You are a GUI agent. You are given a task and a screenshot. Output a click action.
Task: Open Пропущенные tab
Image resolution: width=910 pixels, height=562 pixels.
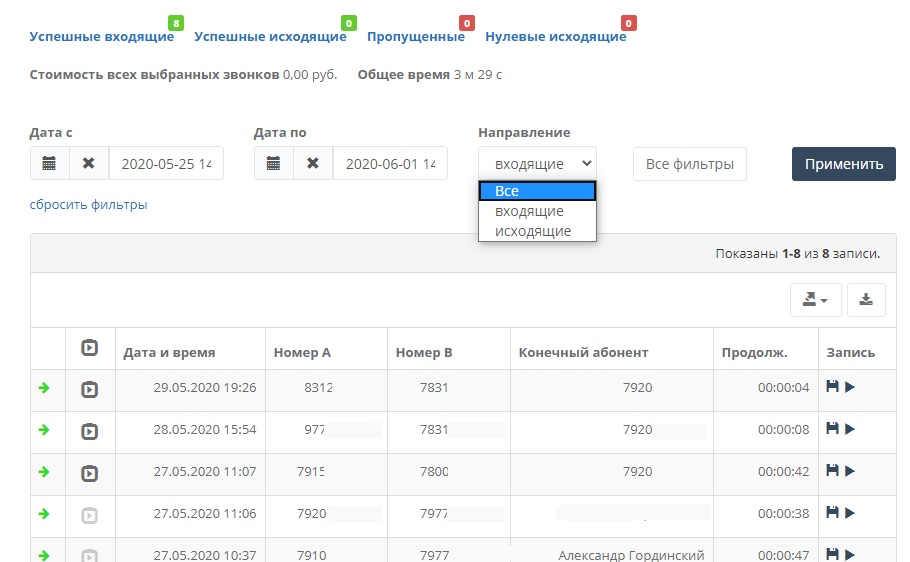click(416, 37)
